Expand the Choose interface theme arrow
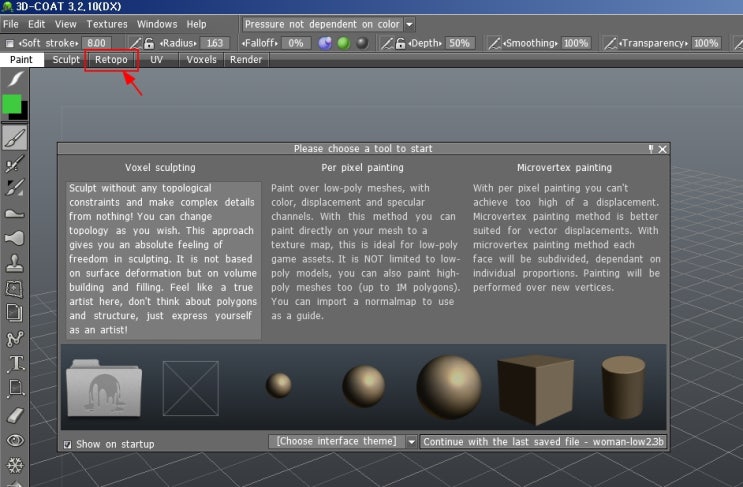Viewport: 743px width, 487px height. click(x=411, y=442)
